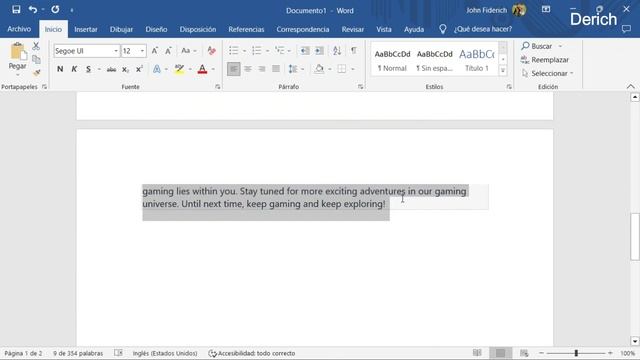Copy selection with the copy icon
Screen dimensions: 640x360
tap(36, 59)
